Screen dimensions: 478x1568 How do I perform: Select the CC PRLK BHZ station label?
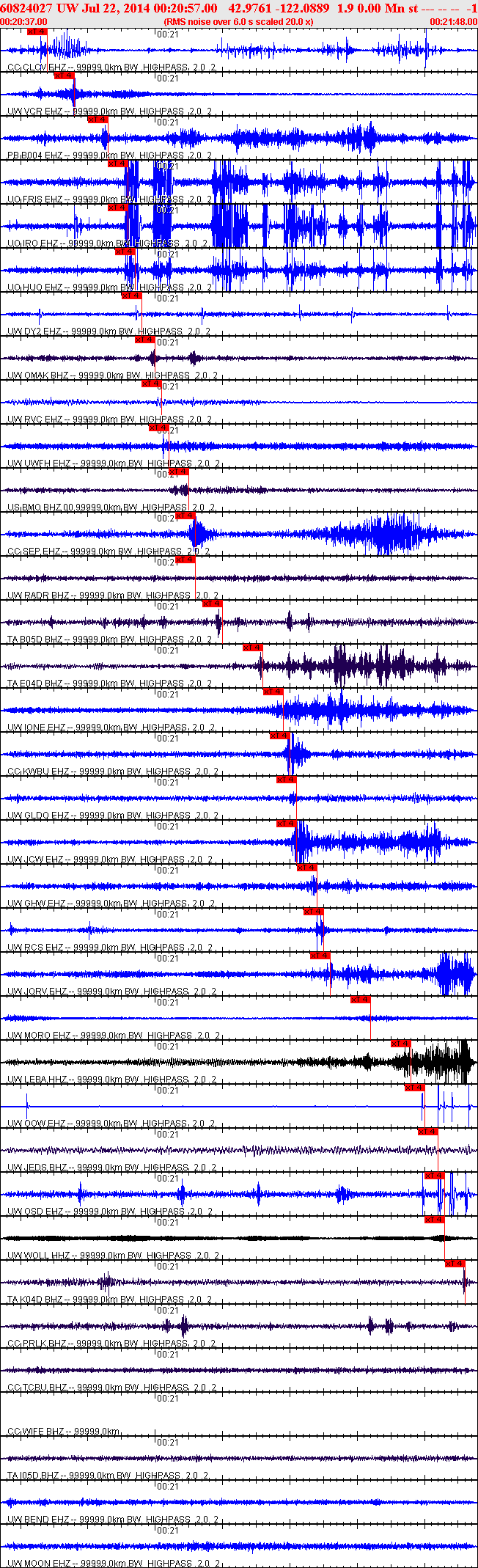coord(111,1344)
